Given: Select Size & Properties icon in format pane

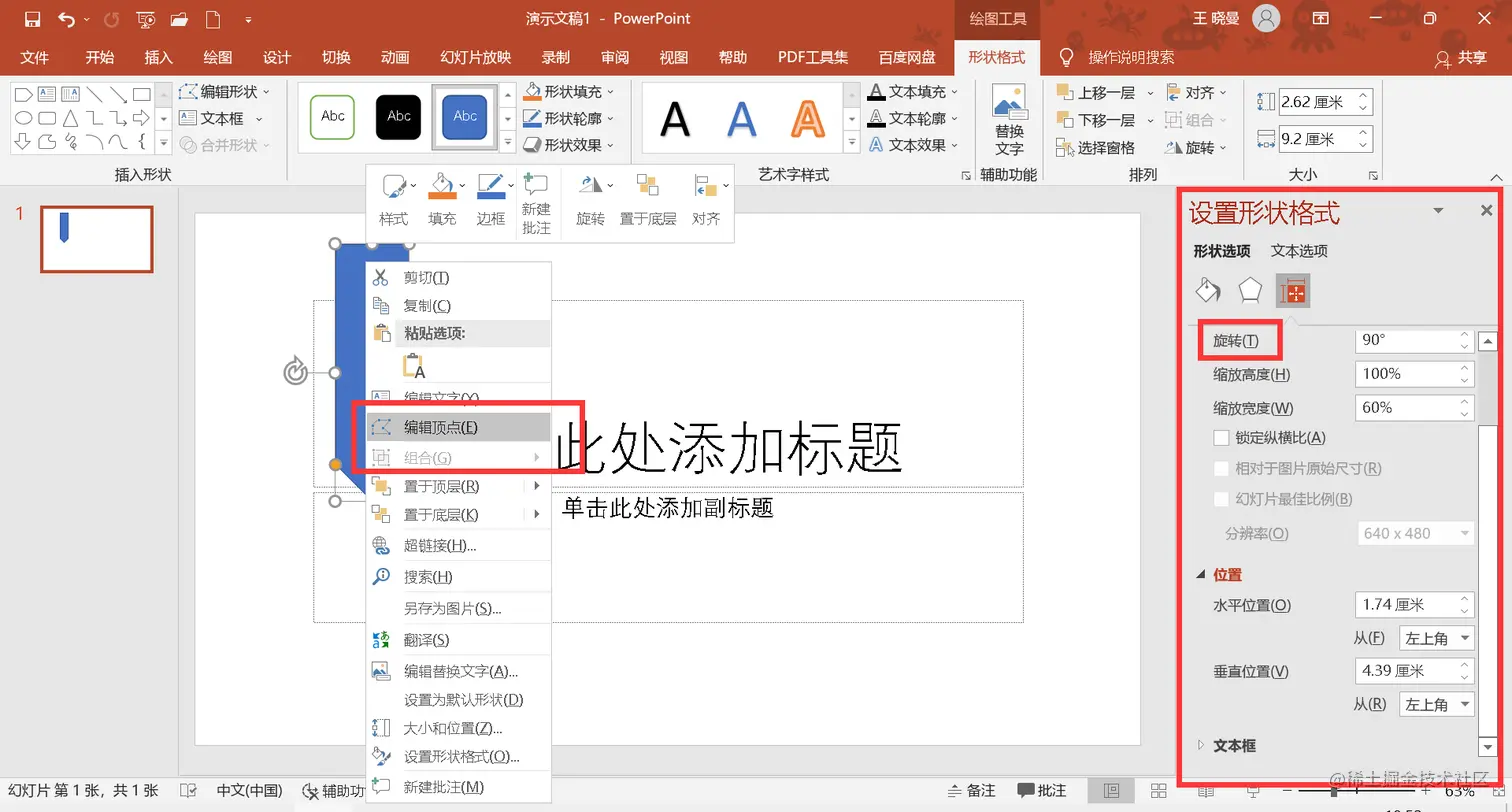Looking at the screenshot, I should click(1293, 290).
